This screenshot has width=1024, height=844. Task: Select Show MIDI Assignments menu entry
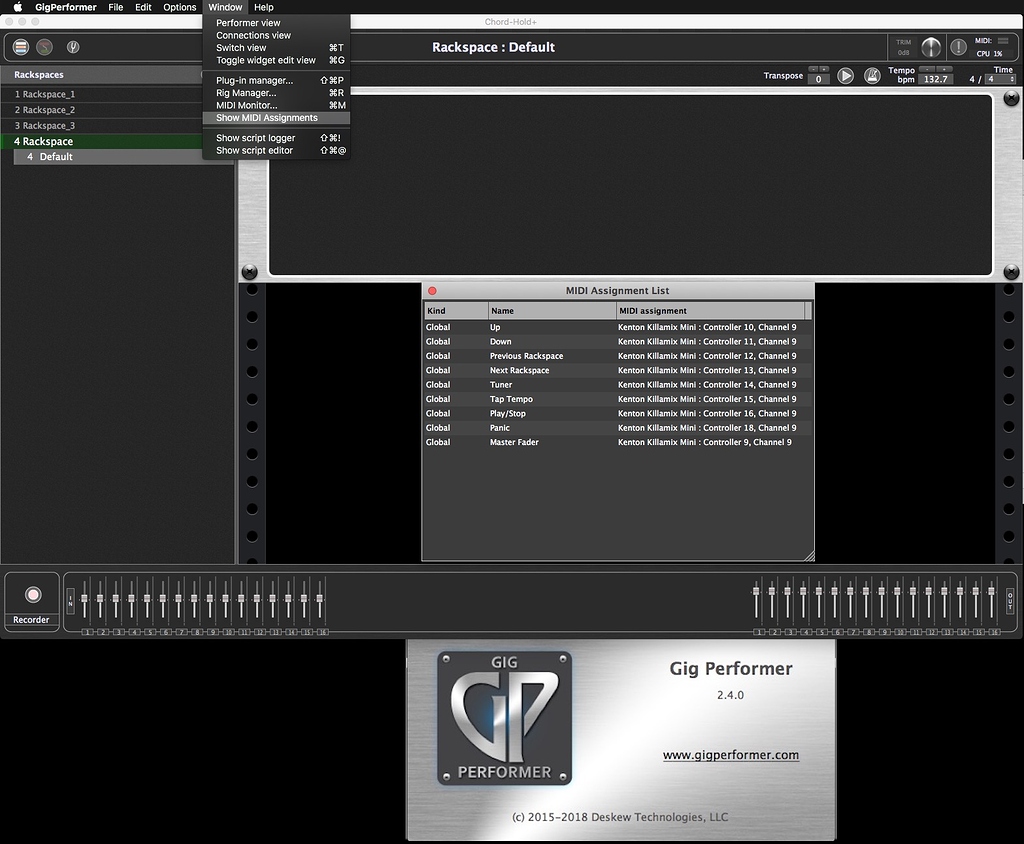[266, 118]
